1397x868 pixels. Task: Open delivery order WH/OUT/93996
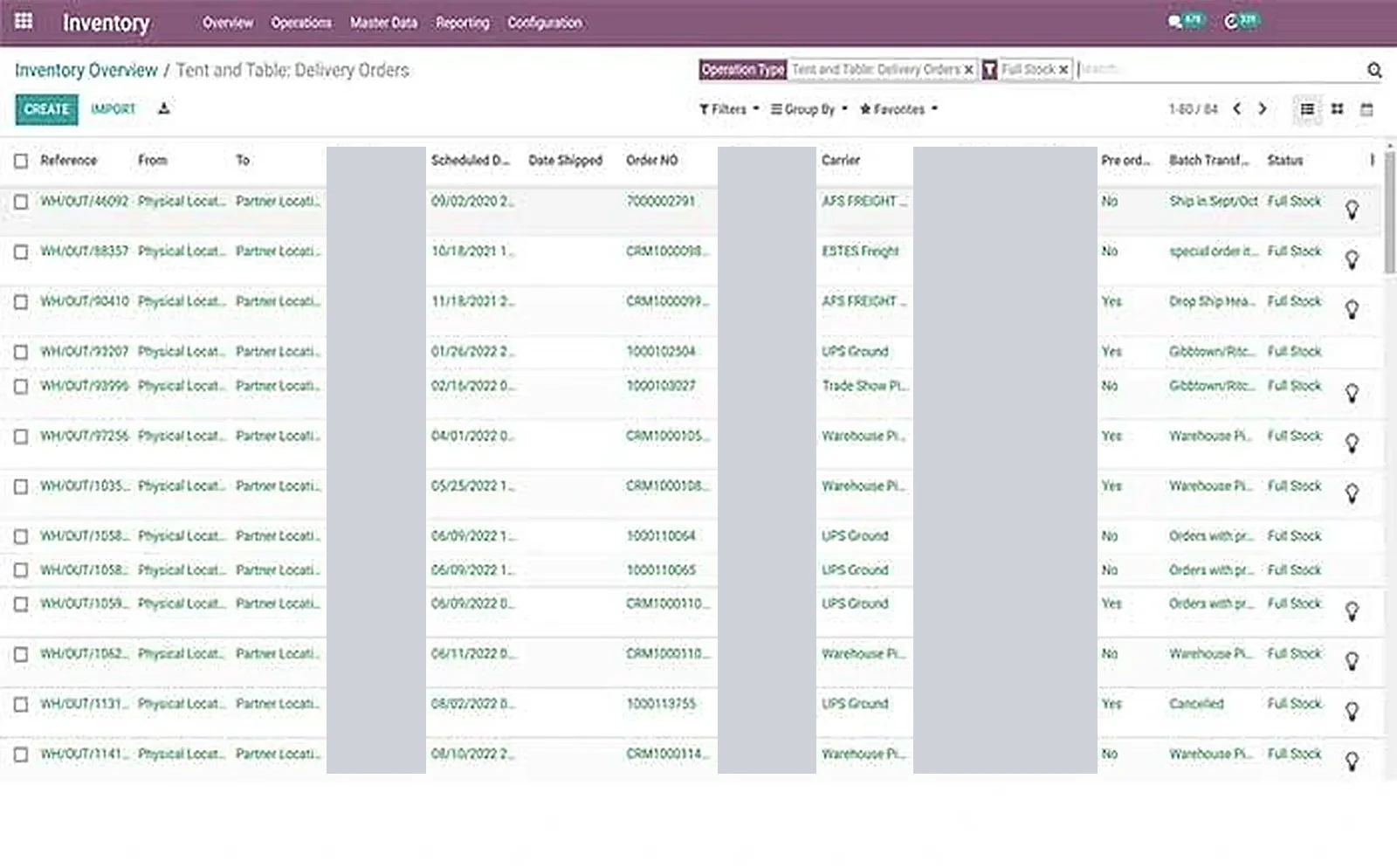coord(85,386)
